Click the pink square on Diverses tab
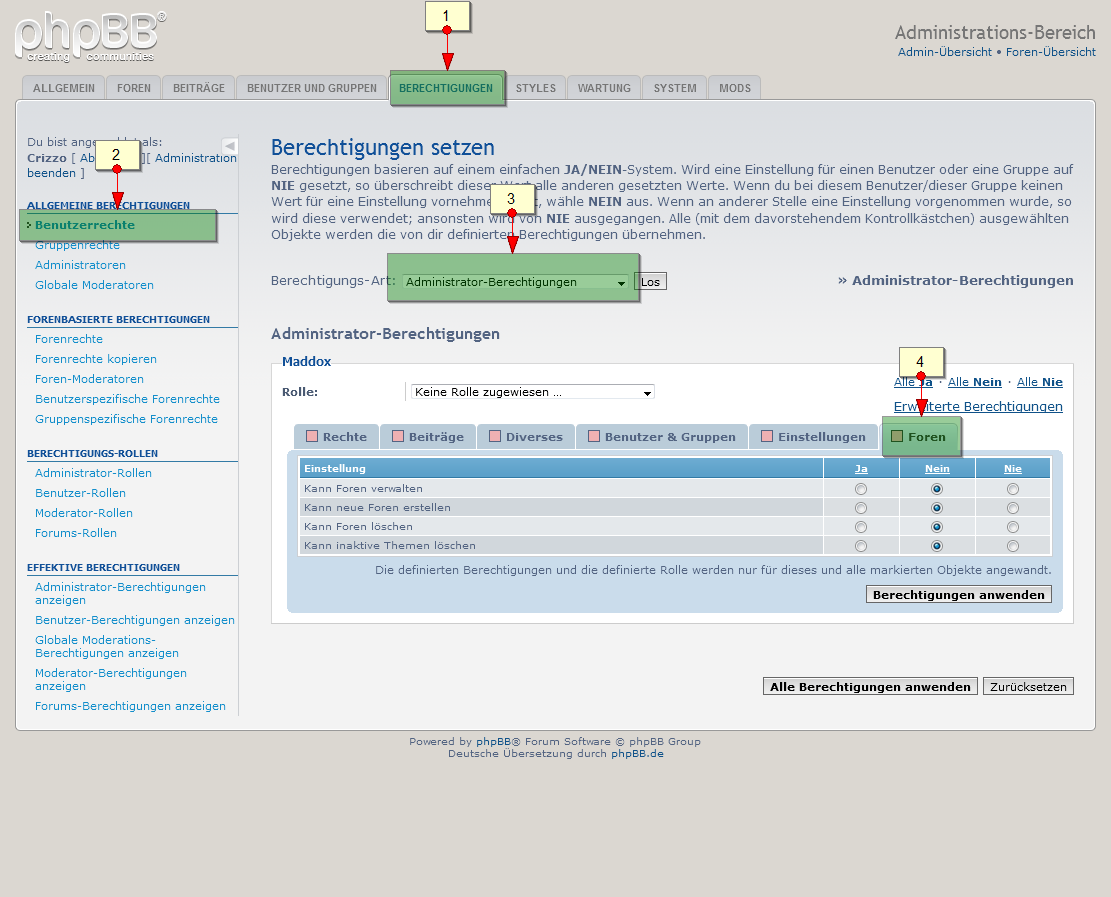This screenshot has width=1111, height=897. coord(494,437)
